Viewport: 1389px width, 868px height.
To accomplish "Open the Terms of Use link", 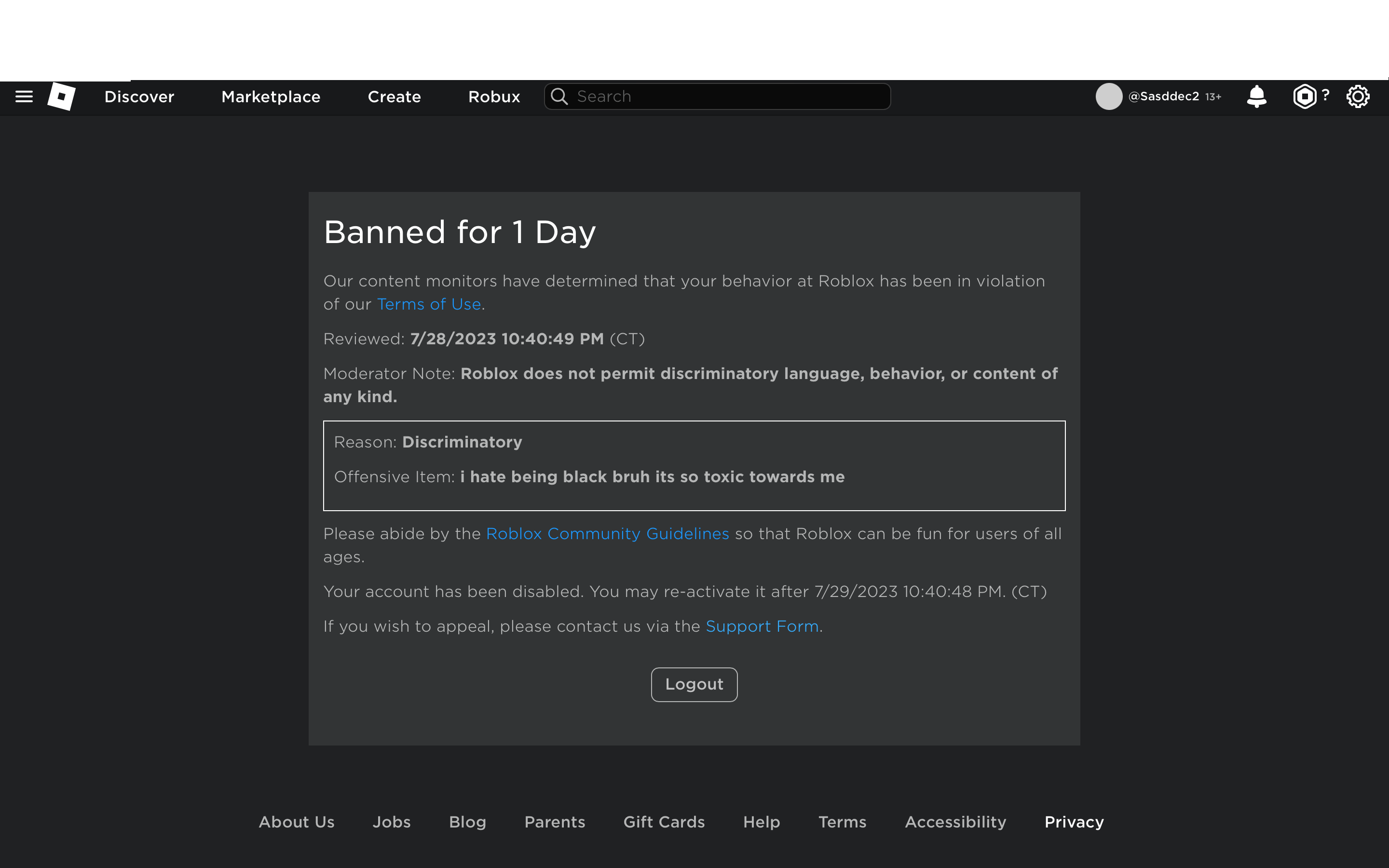I will pyautogui.click(x=429, y=304).
